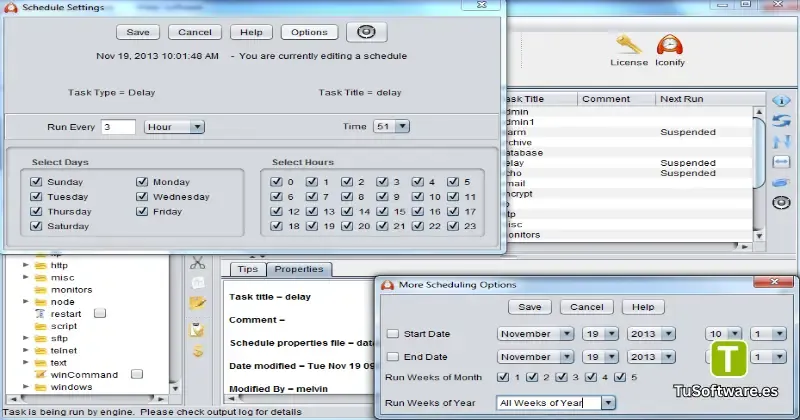Select the archive row in task list
The width and height of the screenshot is (800, 420).
point(628,142)
